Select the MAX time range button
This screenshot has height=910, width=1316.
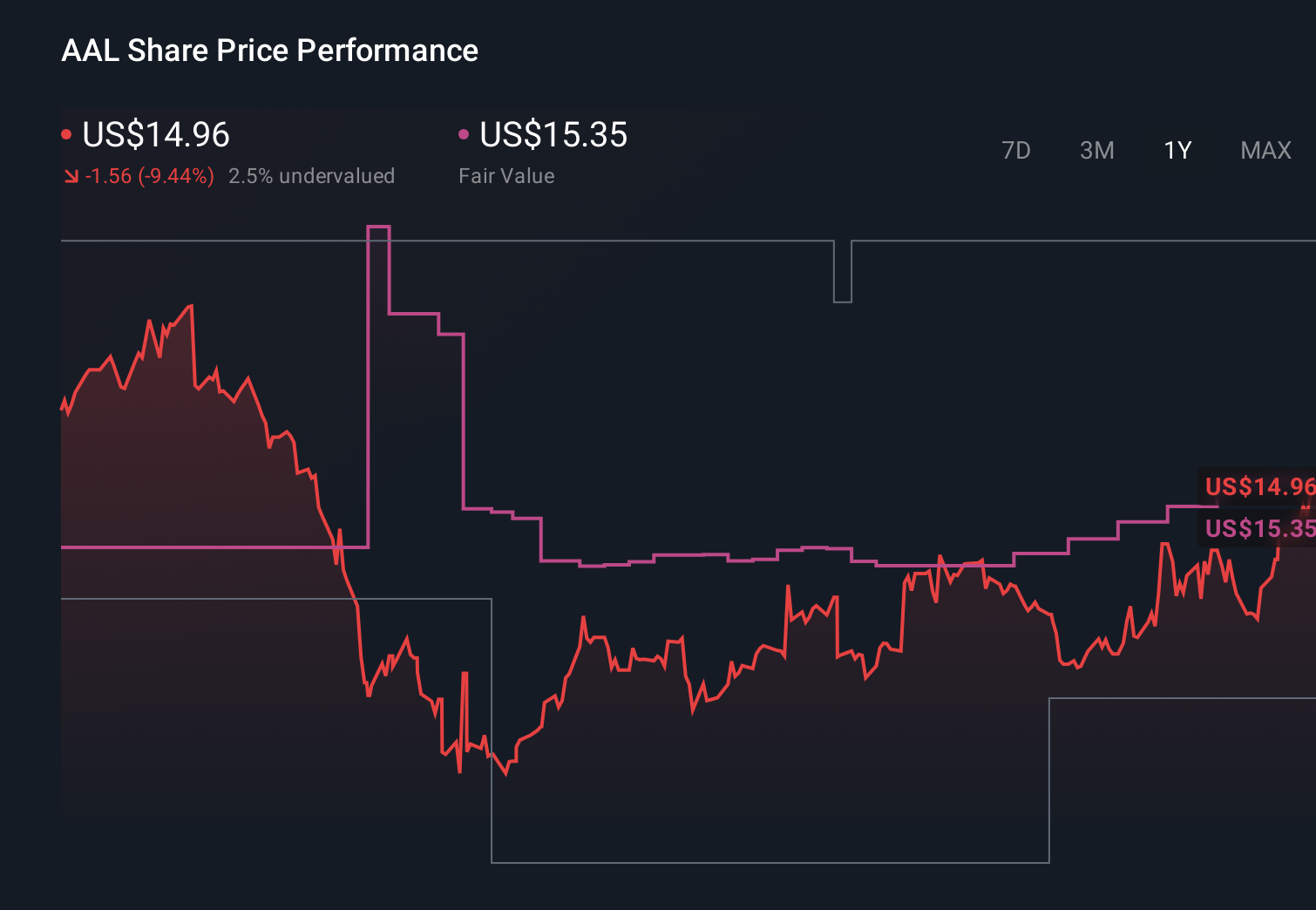click(1265, 150)
